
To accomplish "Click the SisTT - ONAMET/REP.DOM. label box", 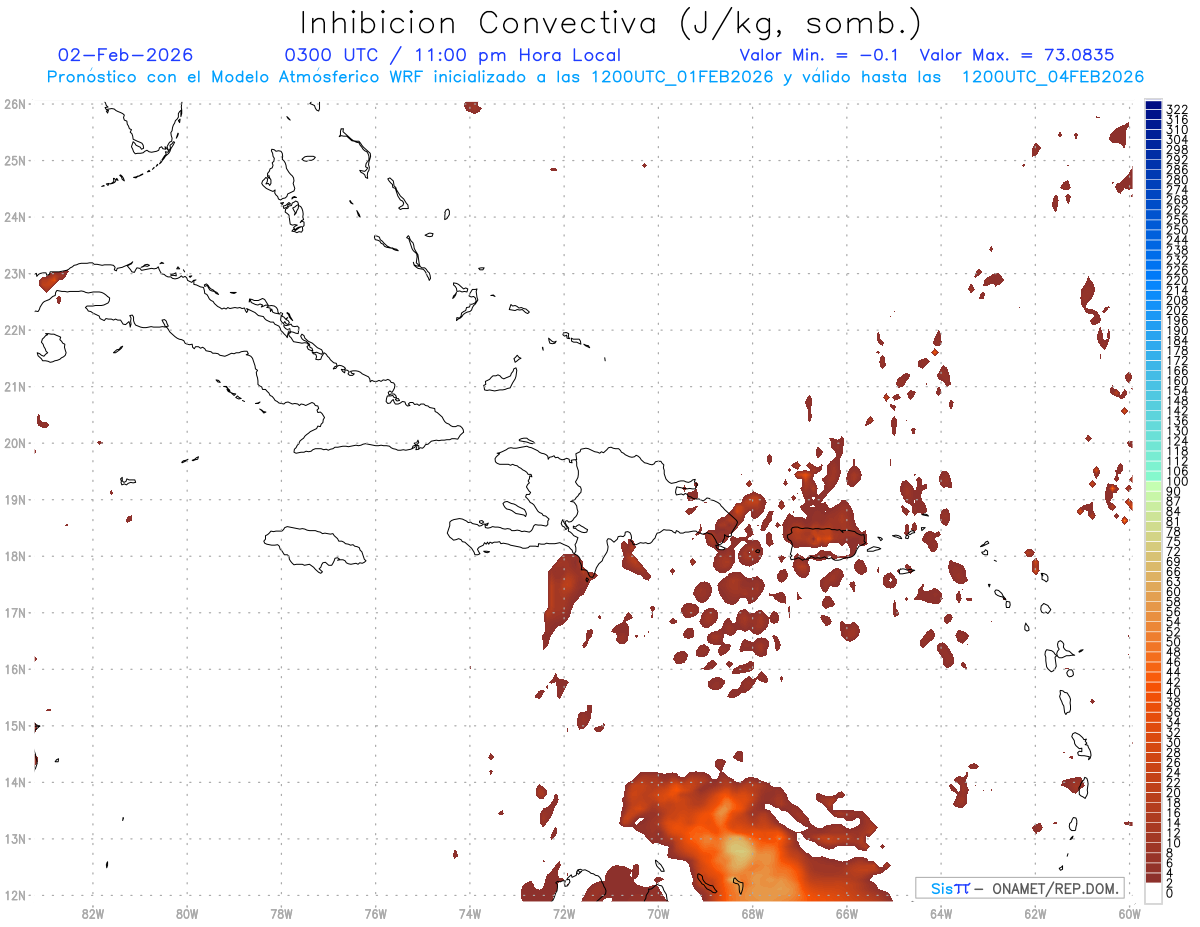I will click(x=1020, y=888).
